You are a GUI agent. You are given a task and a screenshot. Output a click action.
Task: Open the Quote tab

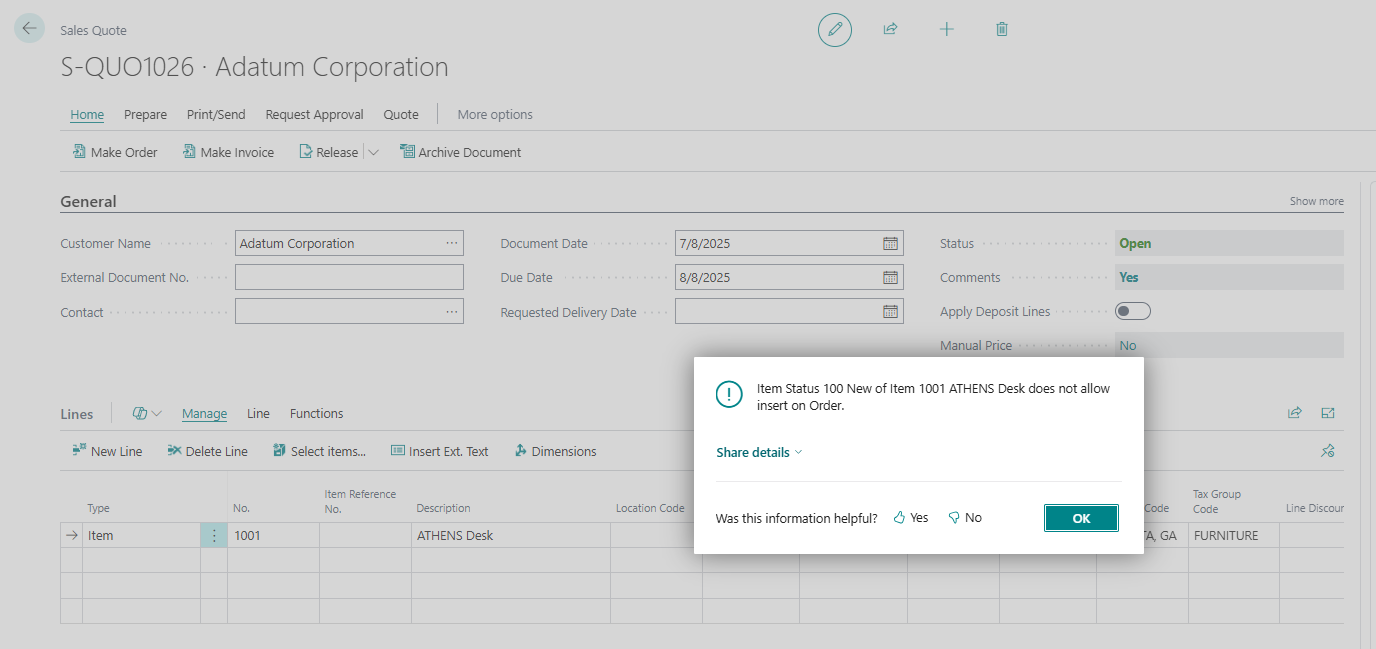point(401,114)
